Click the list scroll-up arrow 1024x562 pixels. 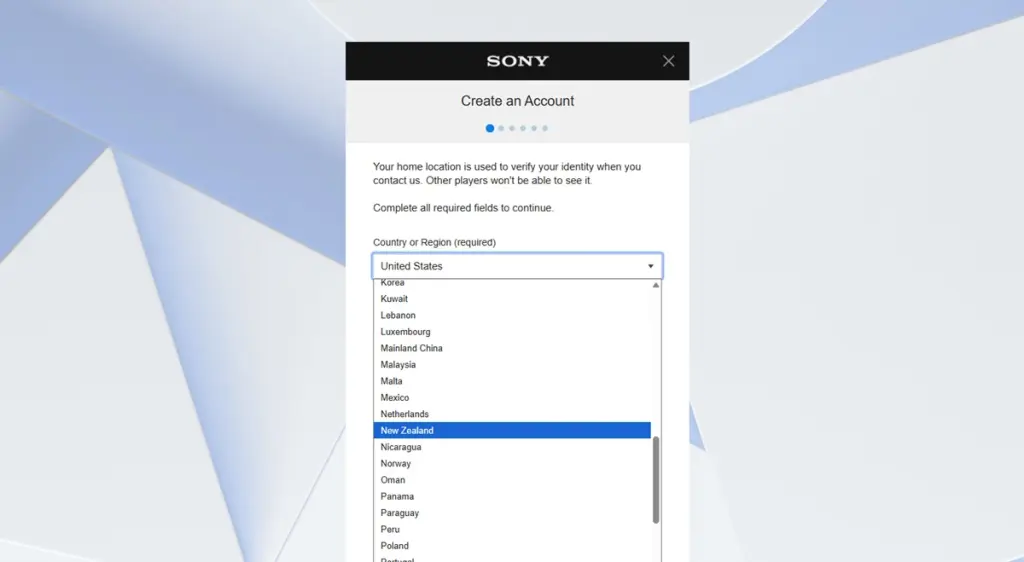pos(656,285)
